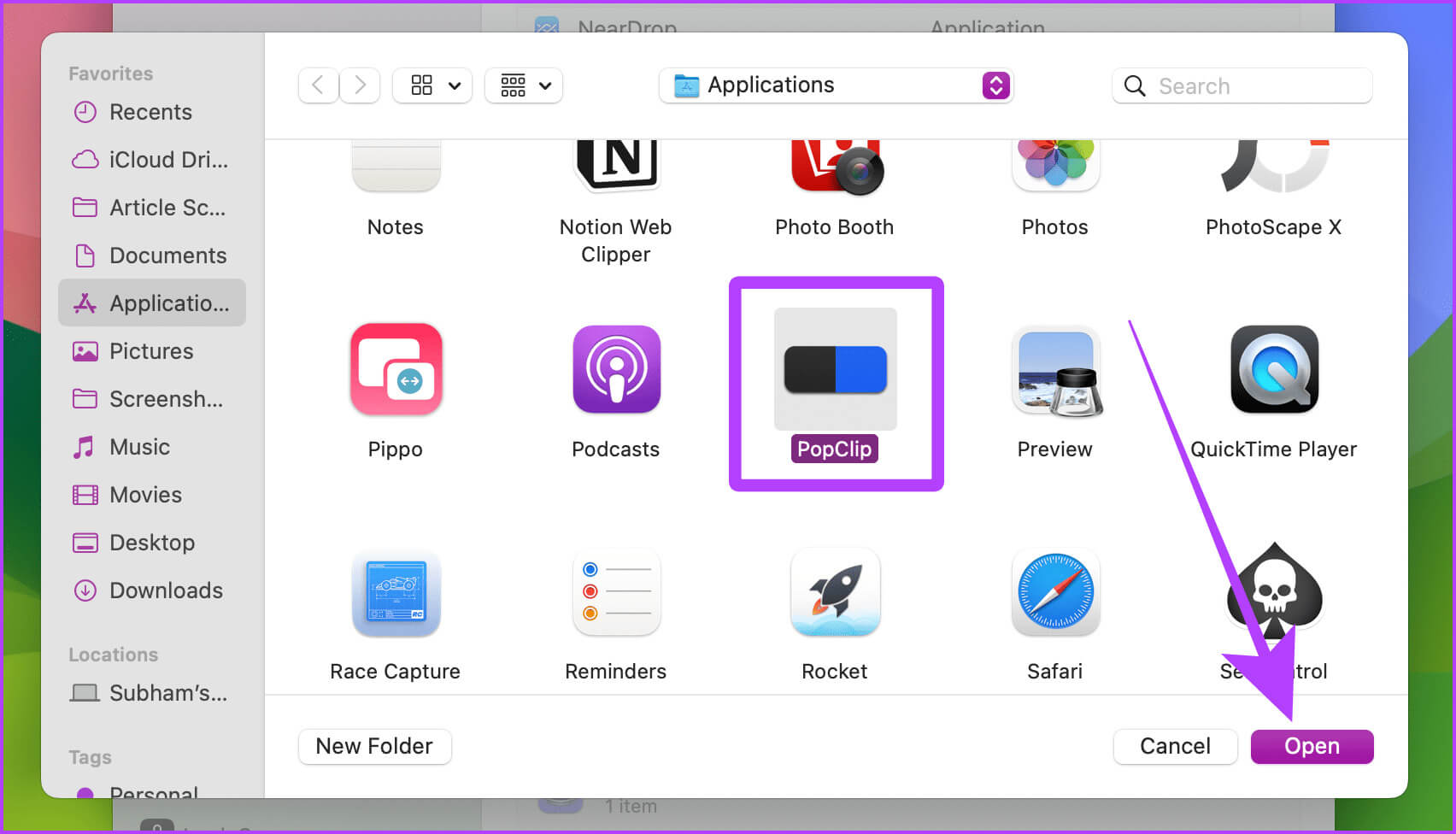Select the Photo Booth app icon
This screenshot has width=1456, height=834.
point(837,167)
